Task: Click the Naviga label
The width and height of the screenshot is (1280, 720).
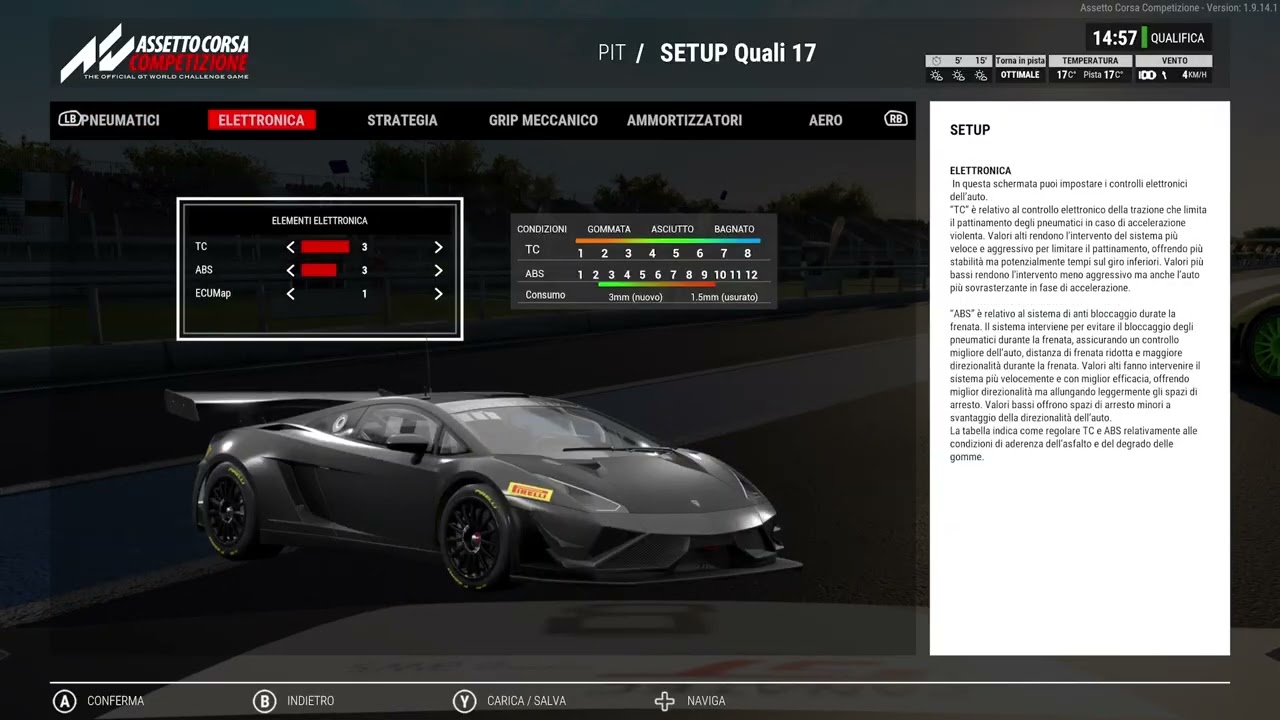Action: [706, 701]
